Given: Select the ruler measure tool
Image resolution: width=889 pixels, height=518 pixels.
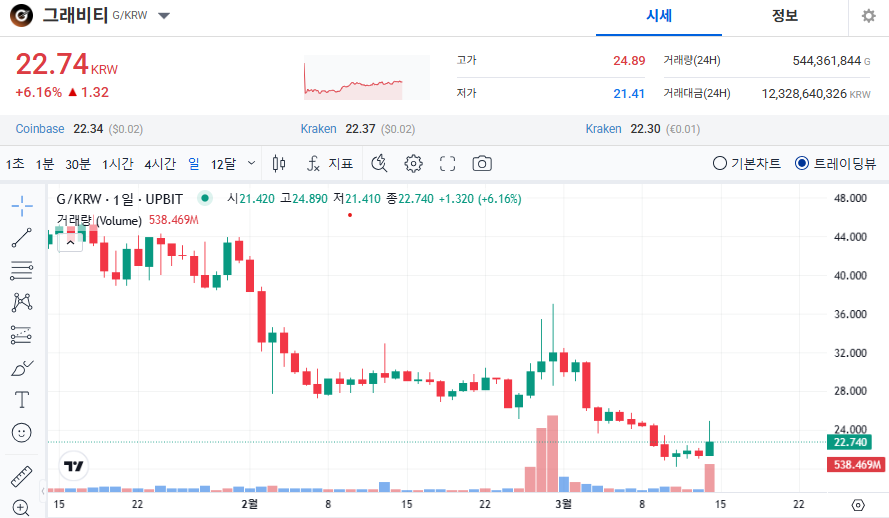Looking at the screenshot, I should pyautogui.click(x=22, y=477).
